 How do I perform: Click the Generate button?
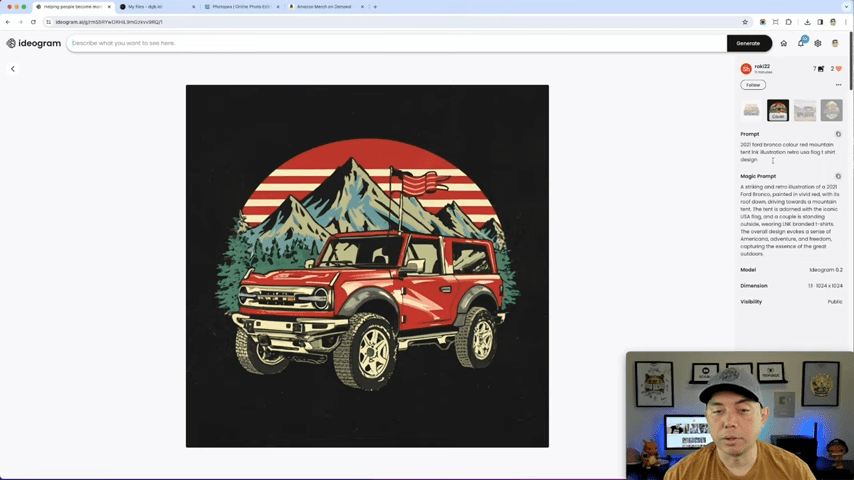pos(749,43)
